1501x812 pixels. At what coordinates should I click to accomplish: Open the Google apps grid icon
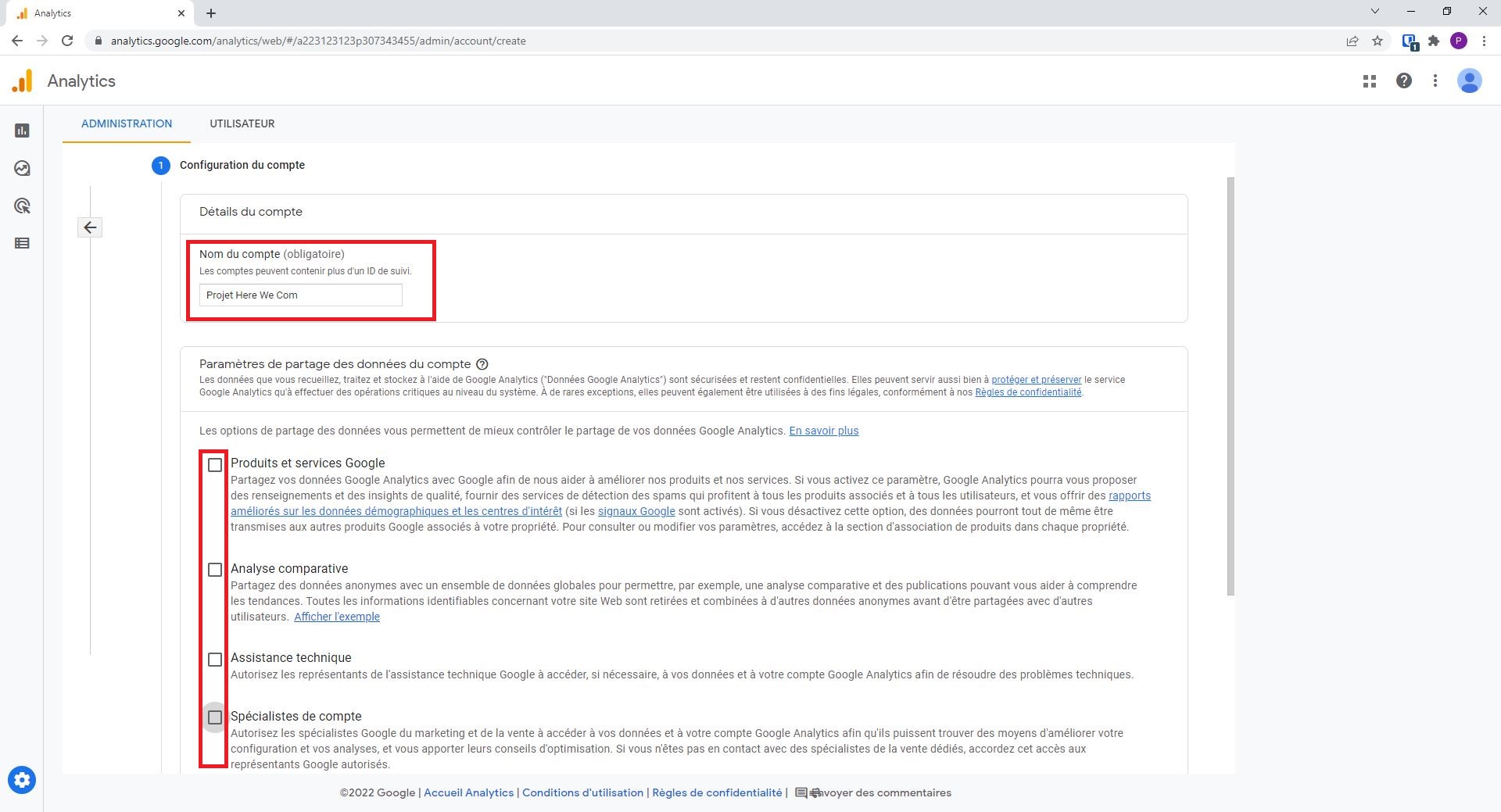(1370, 80)
